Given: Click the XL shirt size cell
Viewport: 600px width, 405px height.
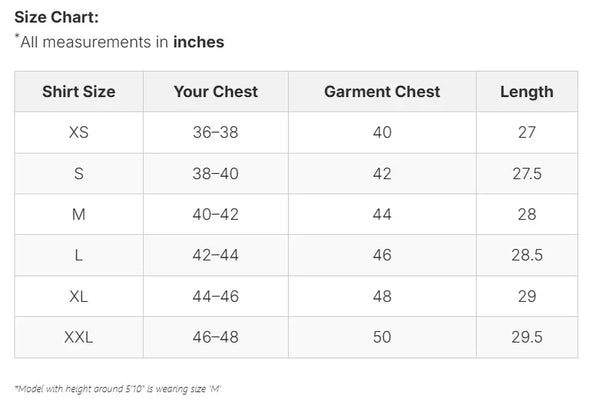Looking at the screenshot, I should pyautogui.click(x=78, y=296).
